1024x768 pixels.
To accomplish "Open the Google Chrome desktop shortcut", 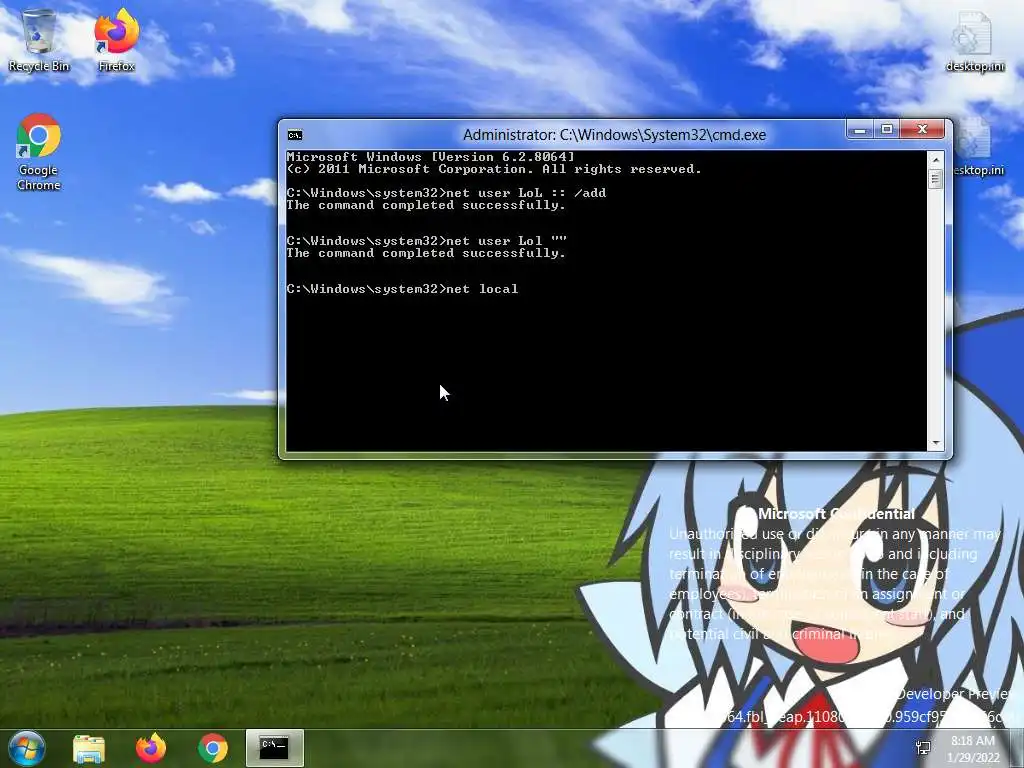I will 39,152.
